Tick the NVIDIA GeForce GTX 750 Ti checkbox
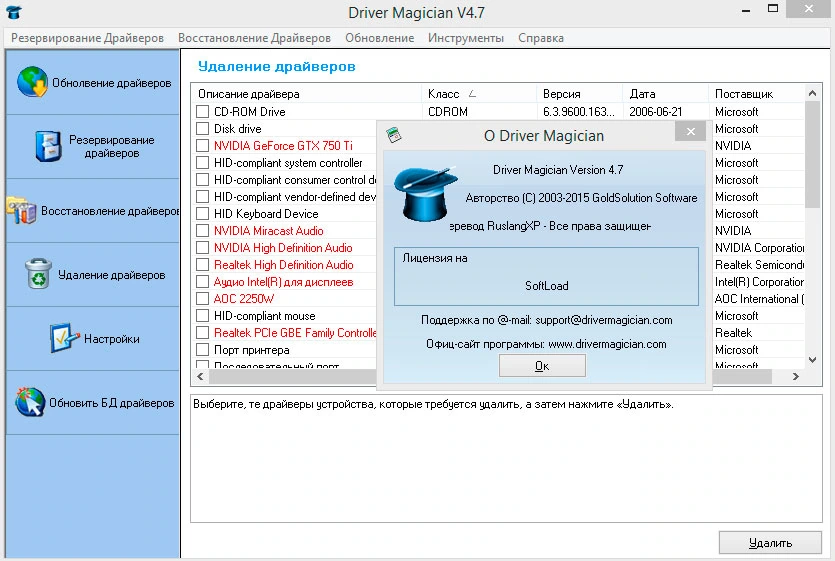This screenshot has width=835, height=561. (x=202, y=146)
